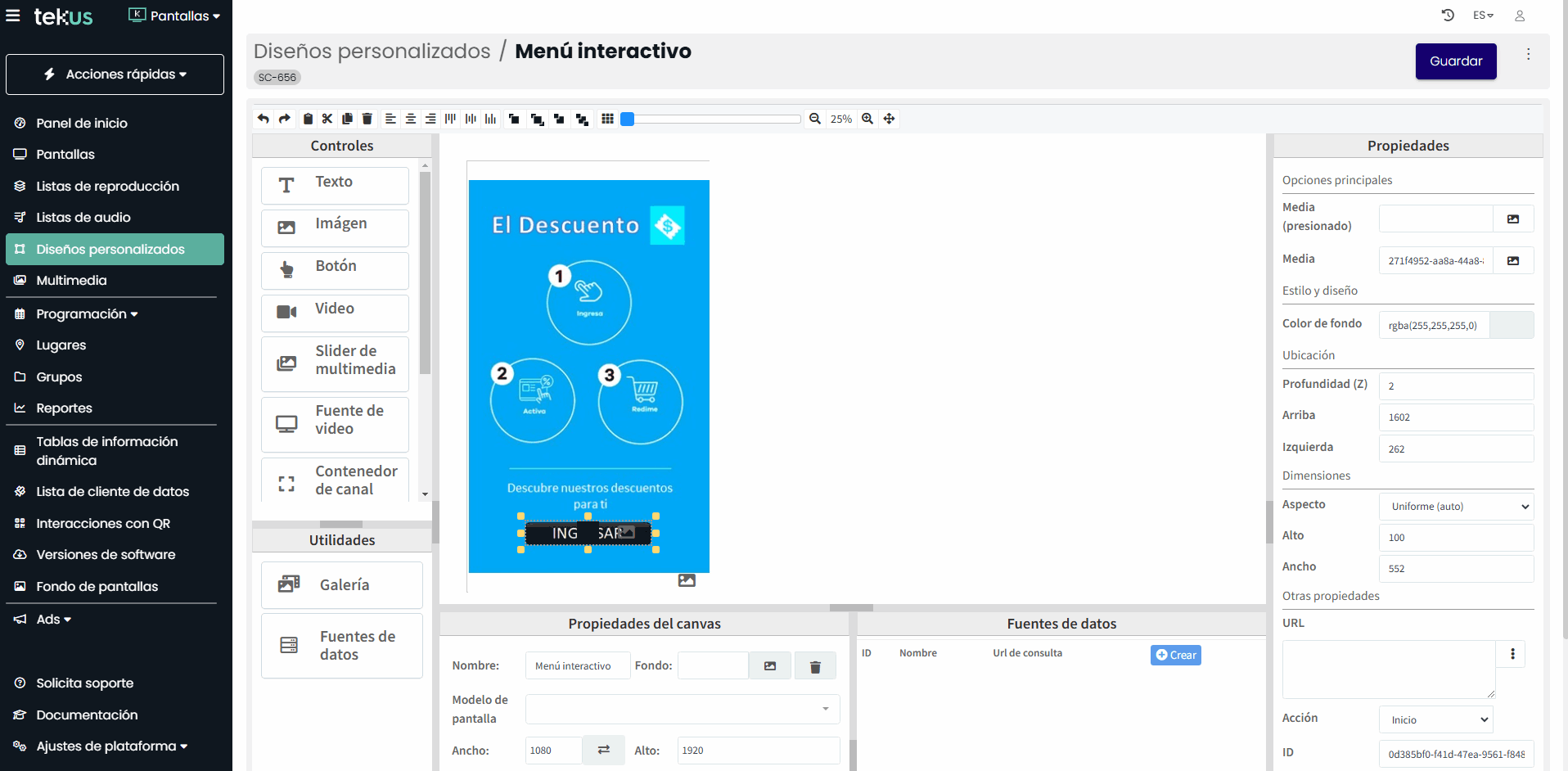Viewport: 1568px width, 771px height.
Task: Click the Profundidad (Z) input field
Action: click(x=1456, y=385)
